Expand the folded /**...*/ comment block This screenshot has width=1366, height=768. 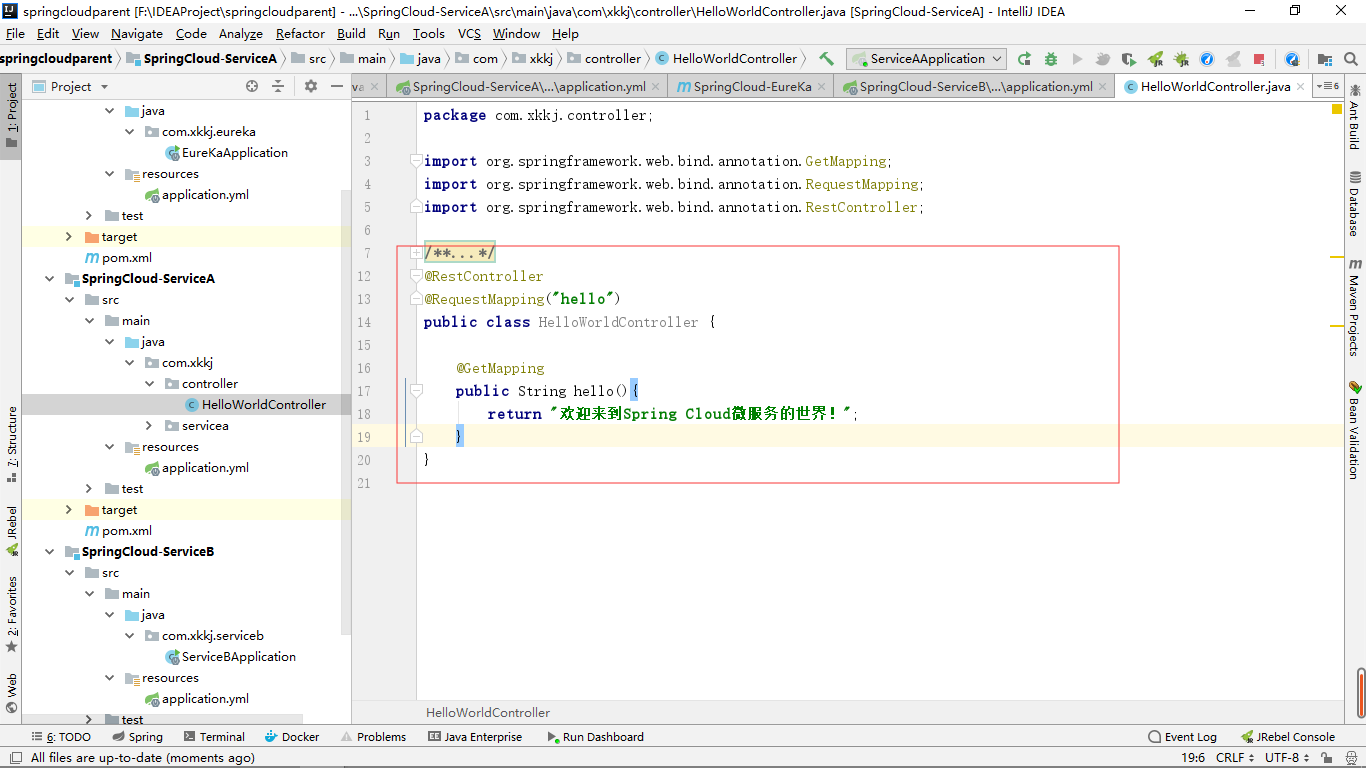(416, 253)
